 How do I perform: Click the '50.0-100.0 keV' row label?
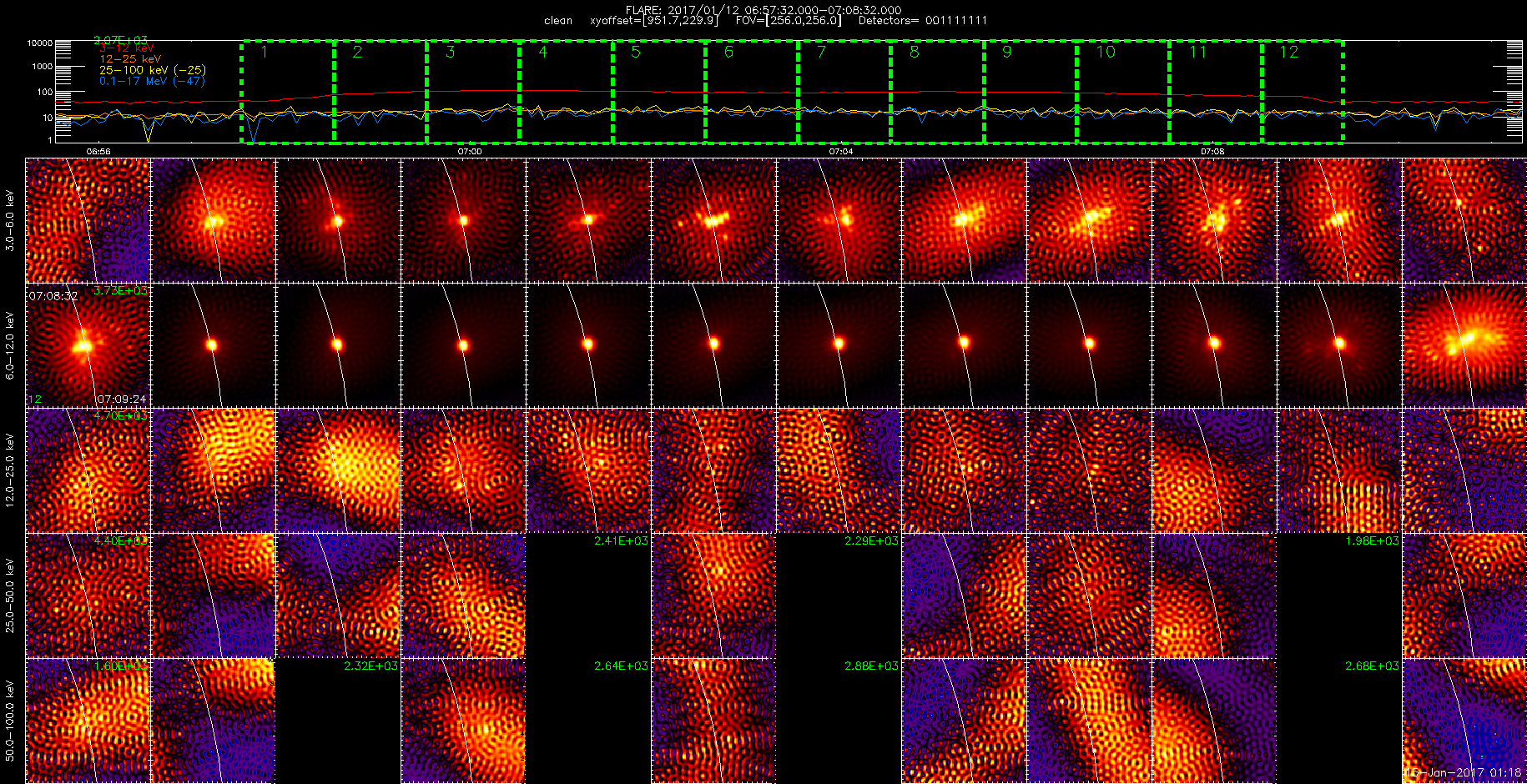(10, 721)
